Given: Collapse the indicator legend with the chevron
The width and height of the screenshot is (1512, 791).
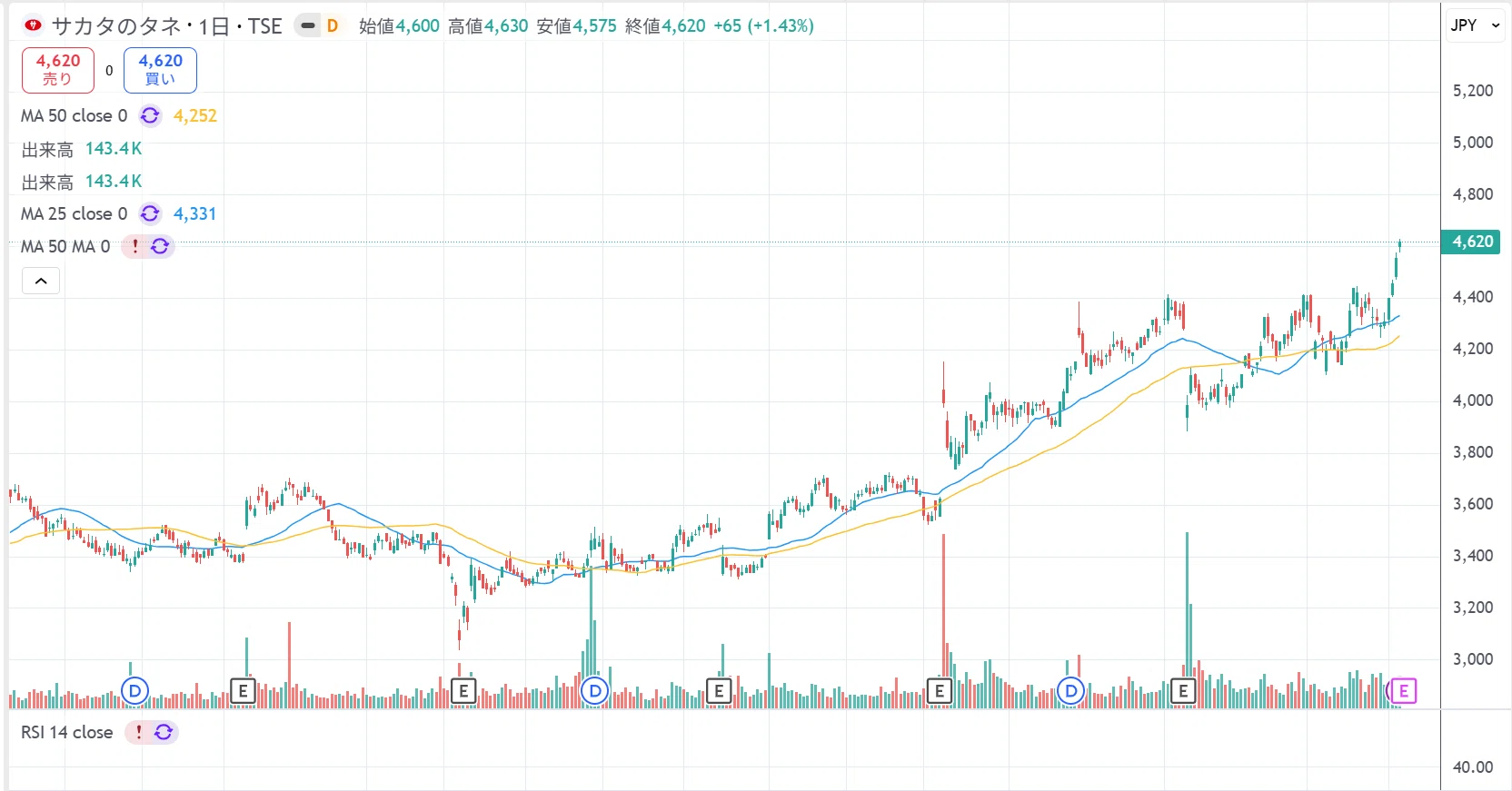Looking at the screenshot, I should [x=41, y=281].
